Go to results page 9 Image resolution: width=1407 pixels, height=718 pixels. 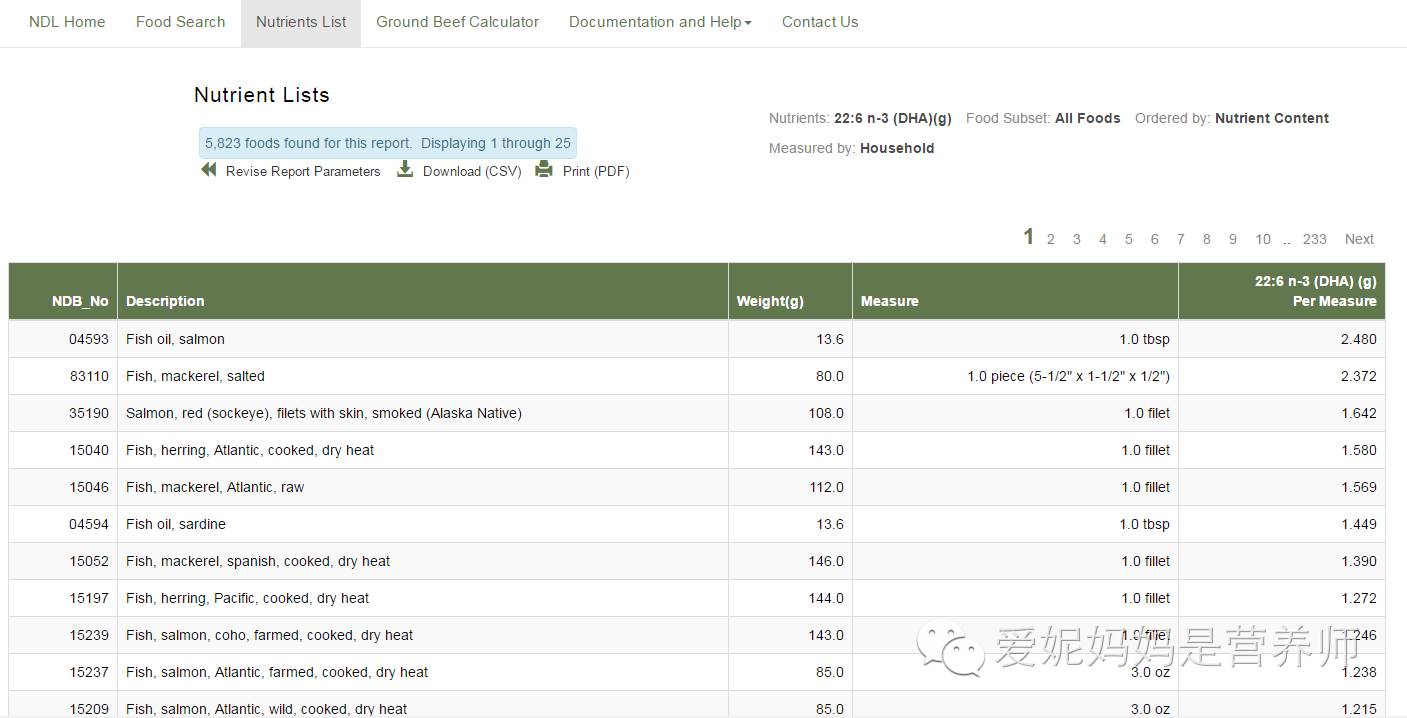1233,239
